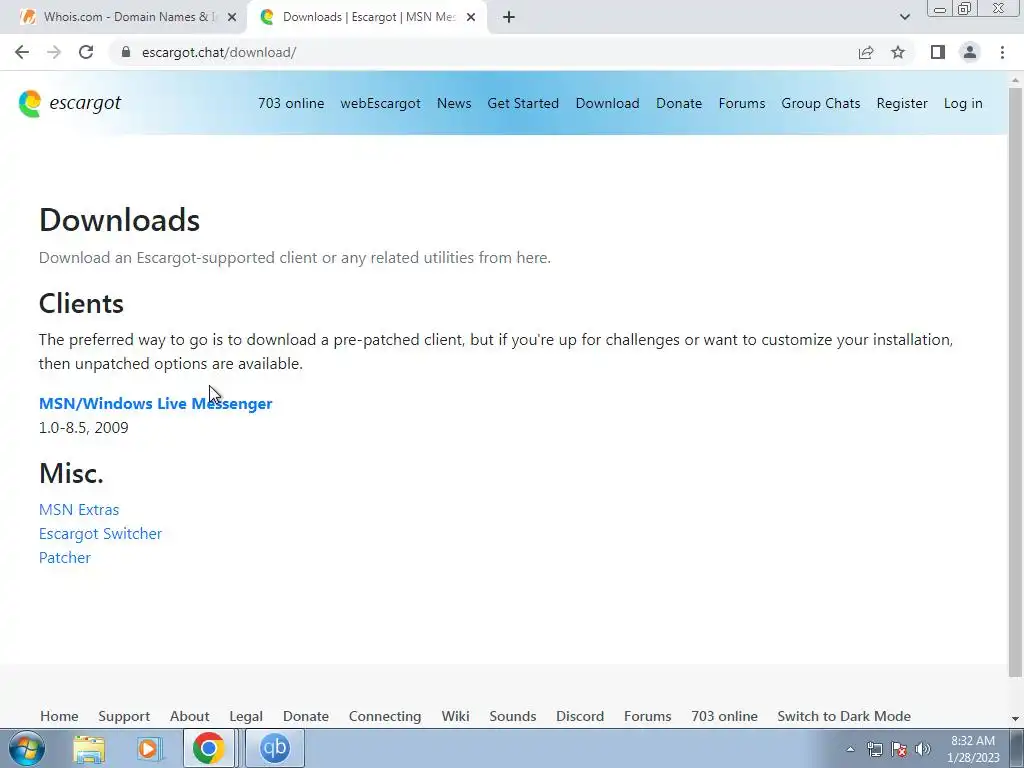This screenshot has height=768, width=1024.
Task: Click Register in the top navigation
Action: click(x=902, y=103)
